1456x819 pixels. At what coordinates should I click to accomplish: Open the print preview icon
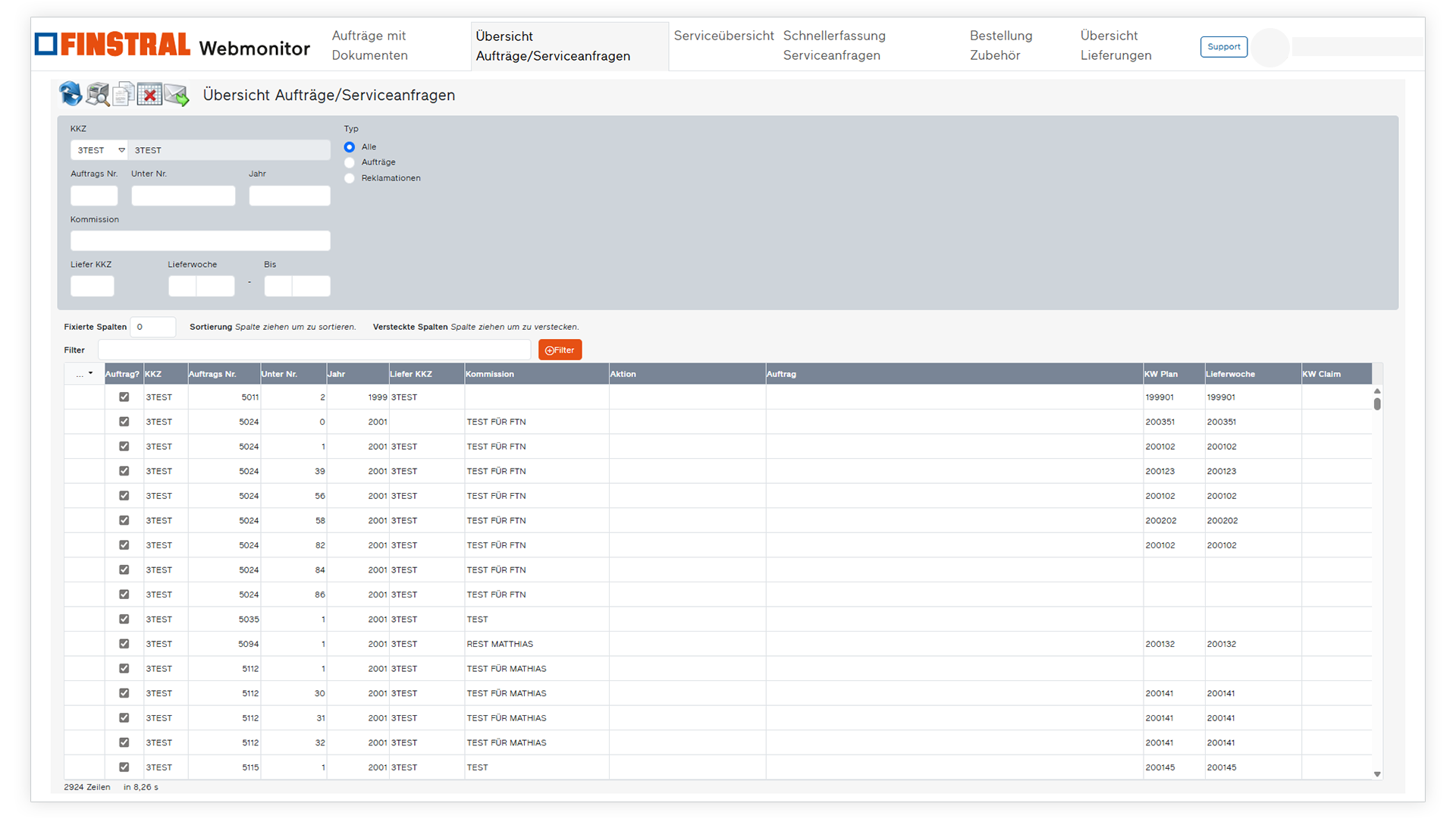[97, 94]
